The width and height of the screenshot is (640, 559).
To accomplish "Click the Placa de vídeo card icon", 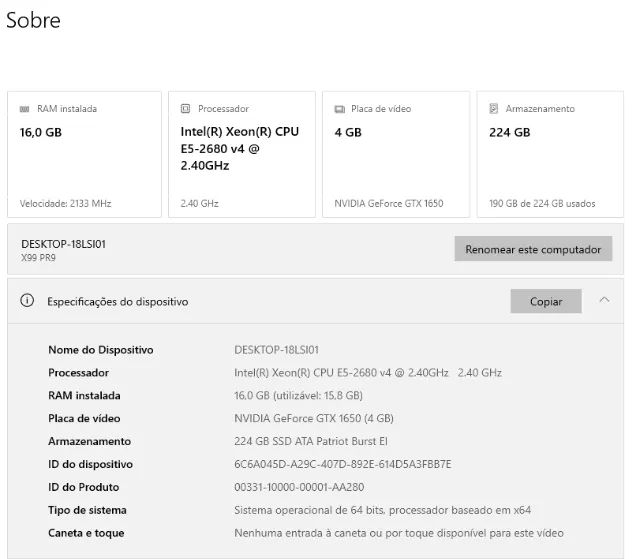I will [x=340, y=109].
